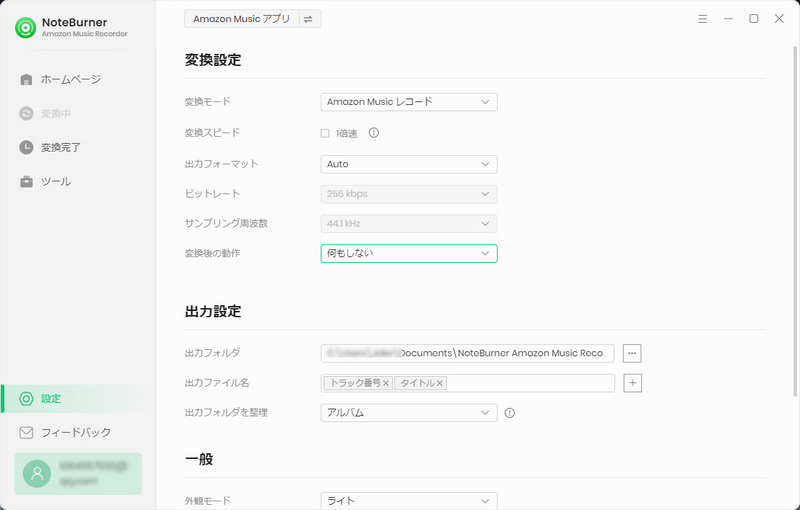Click the toolbox icon next to ツール

(x=26, y=182)
